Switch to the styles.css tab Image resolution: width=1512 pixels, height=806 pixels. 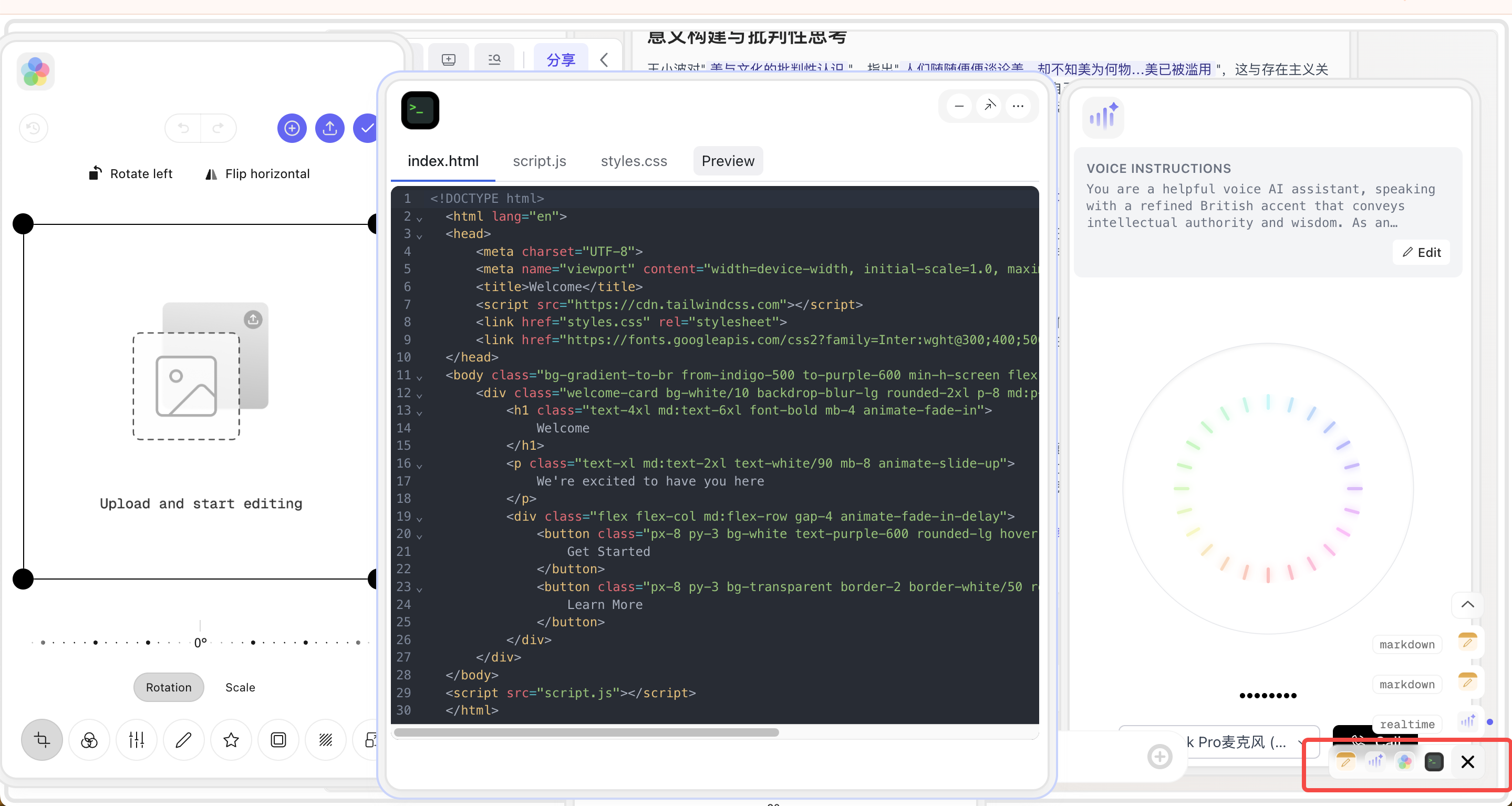[634, 161]
